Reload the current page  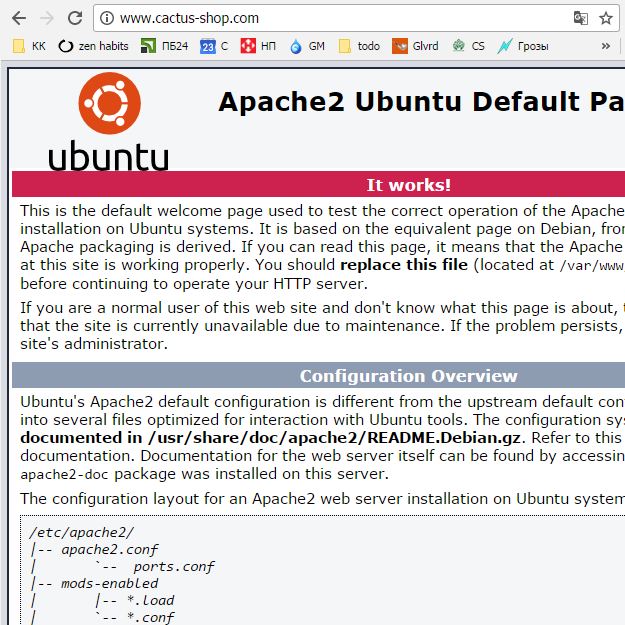point(75,18)
